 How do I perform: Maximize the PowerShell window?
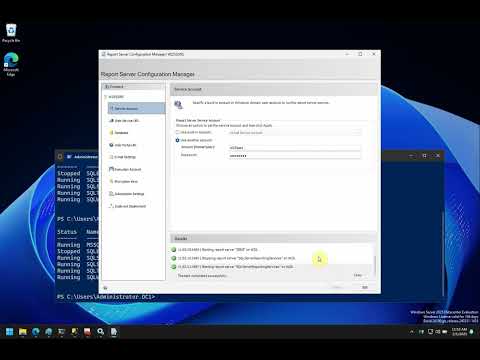tap(424, 156)
